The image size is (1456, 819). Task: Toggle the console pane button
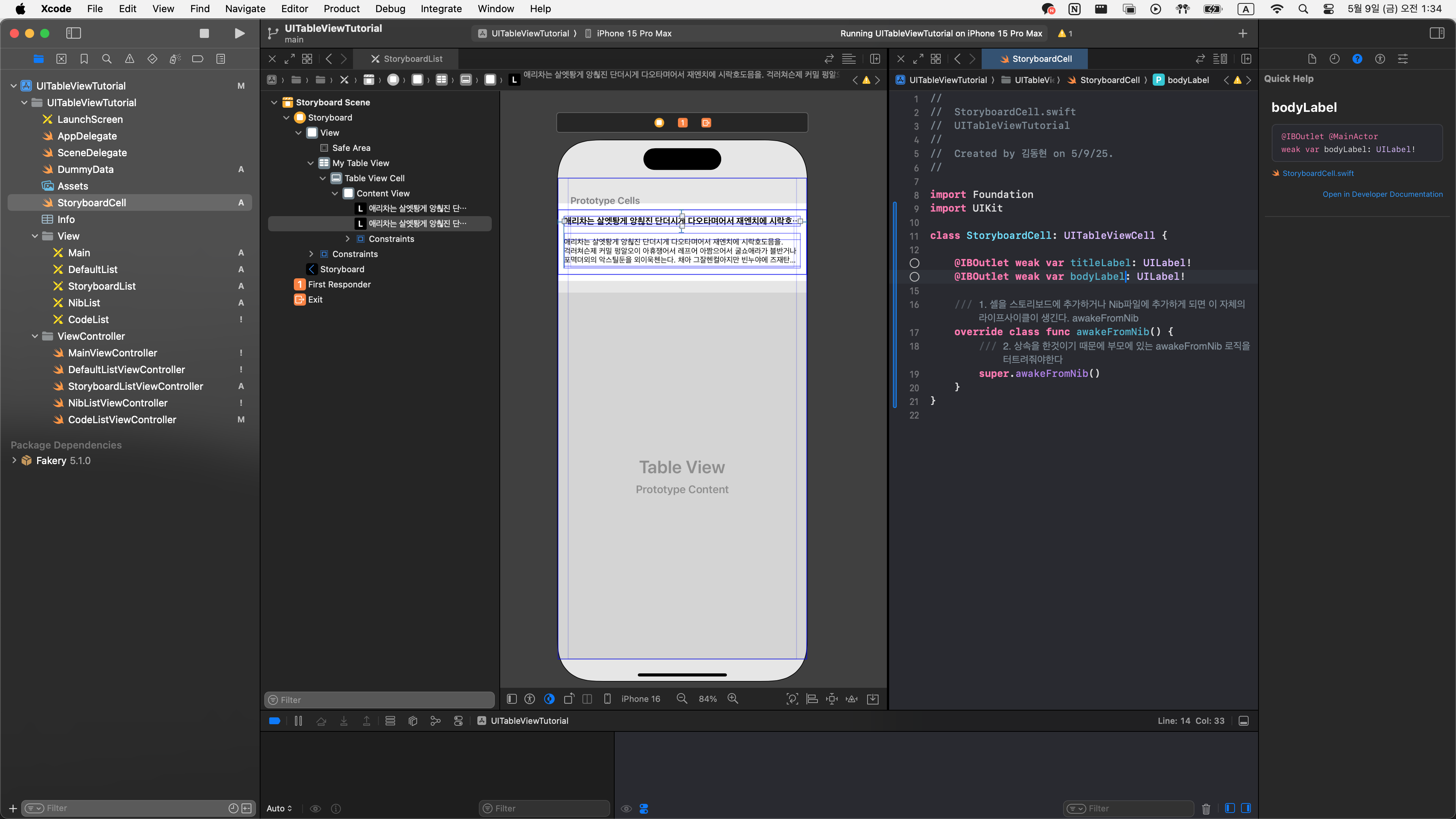(x=1246, y=808)
